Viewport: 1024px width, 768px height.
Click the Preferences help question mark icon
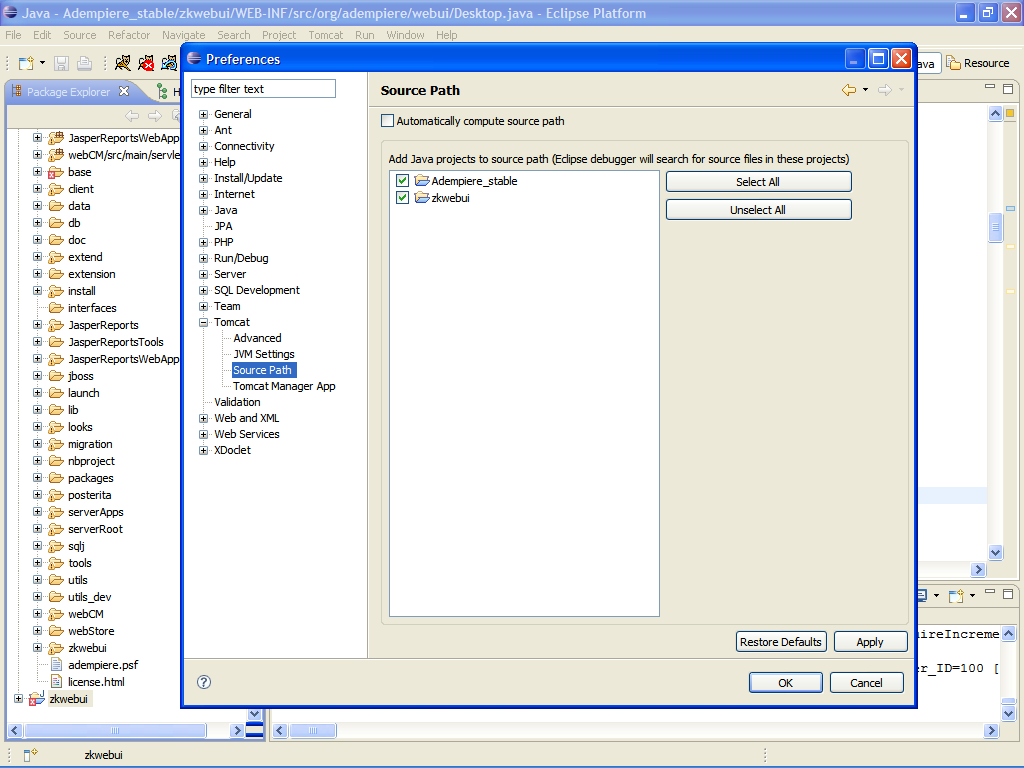pyautogui.click(x=204, y=682)
